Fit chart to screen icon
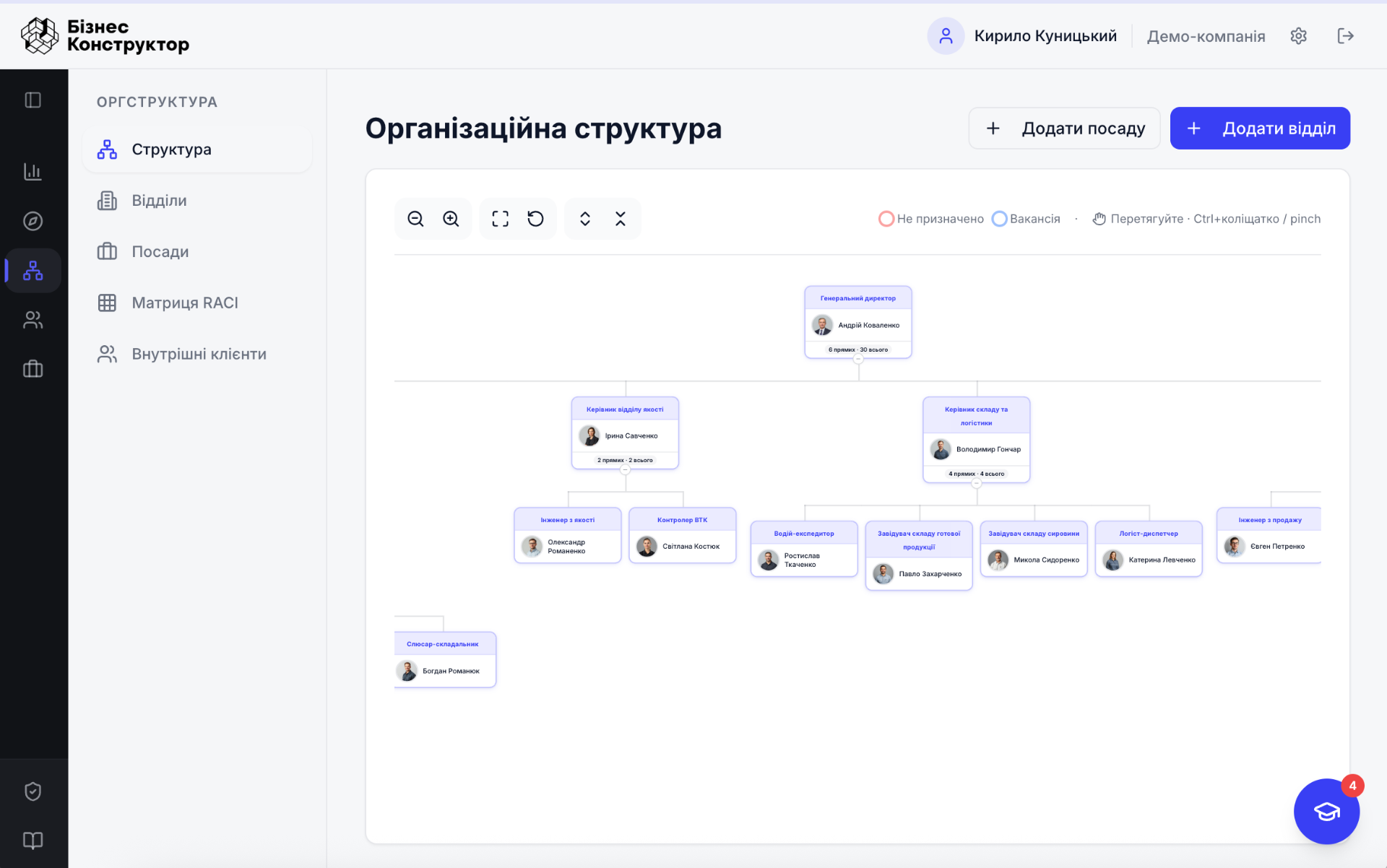1387x868 pixels. pyautogui.click(x=500, y=219)
